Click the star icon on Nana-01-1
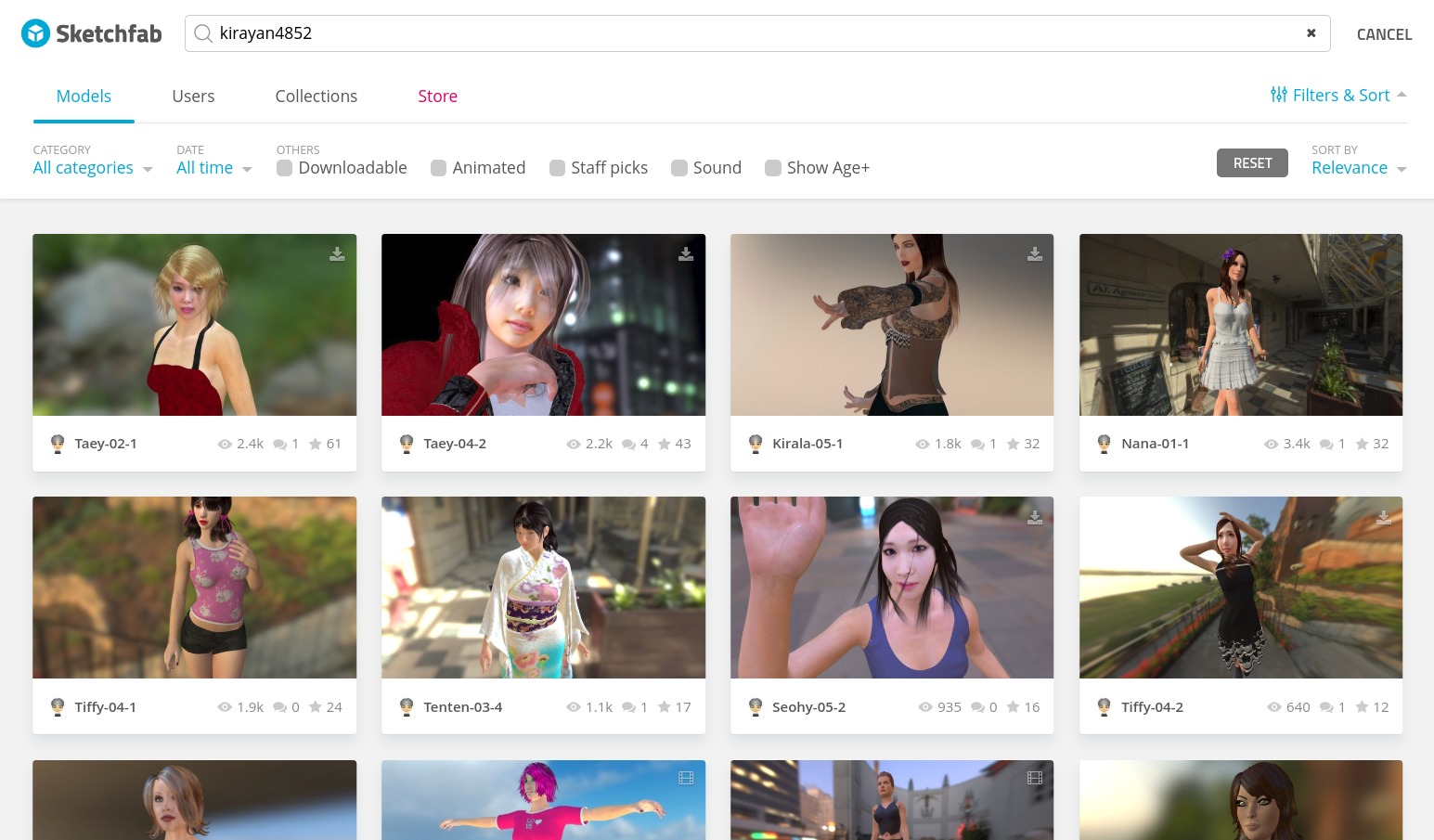This screenshot has width=1434, height=840. pos(1363,444)
